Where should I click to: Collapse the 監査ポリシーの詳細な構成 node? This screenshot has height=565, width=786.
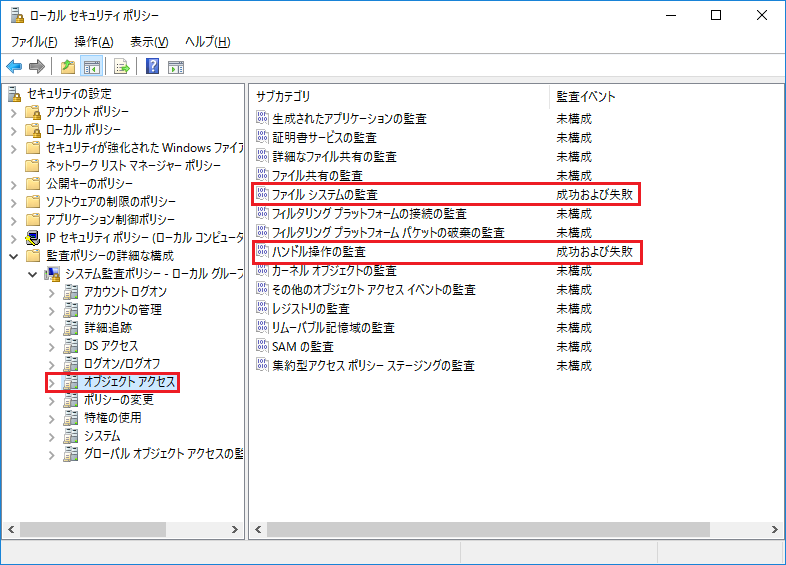pyautogui.click(x=14, y=257)
